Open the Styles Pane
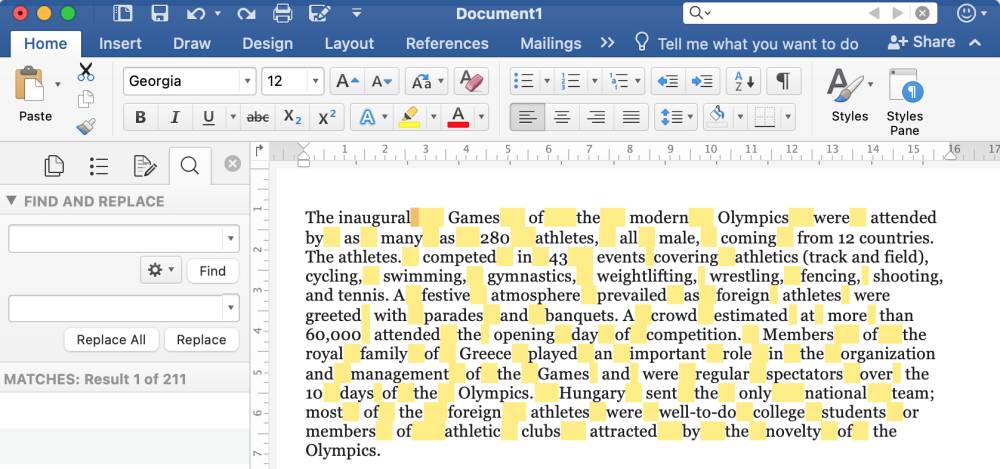The height and width of the screenshot is (469, 1000). pyautogui.click(x=906, y=86)
